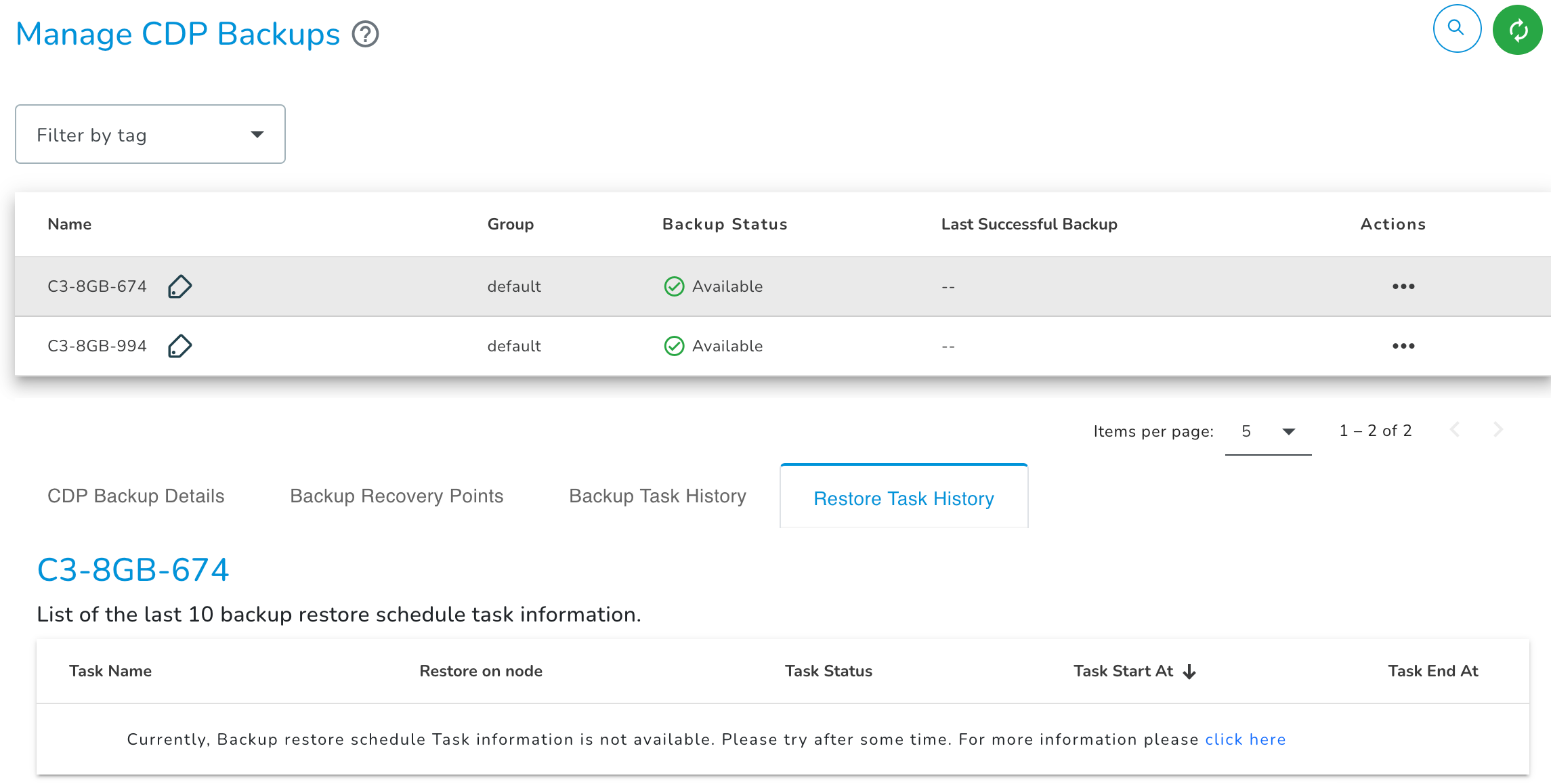Screen dimensions: 1551x784
Task: Select the C3-8GB-674 row name
Action: click(97, 286)
